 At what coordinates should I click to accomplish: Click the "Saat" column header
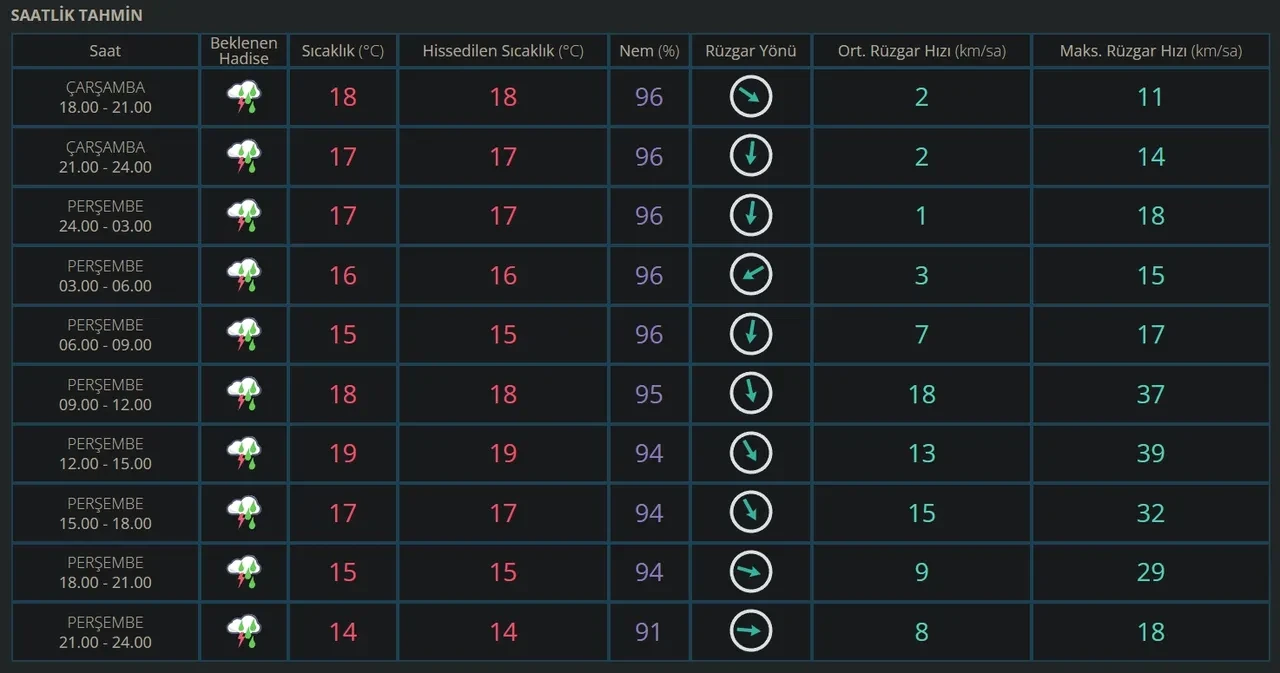pyautogui.click(x=105, y=51)
